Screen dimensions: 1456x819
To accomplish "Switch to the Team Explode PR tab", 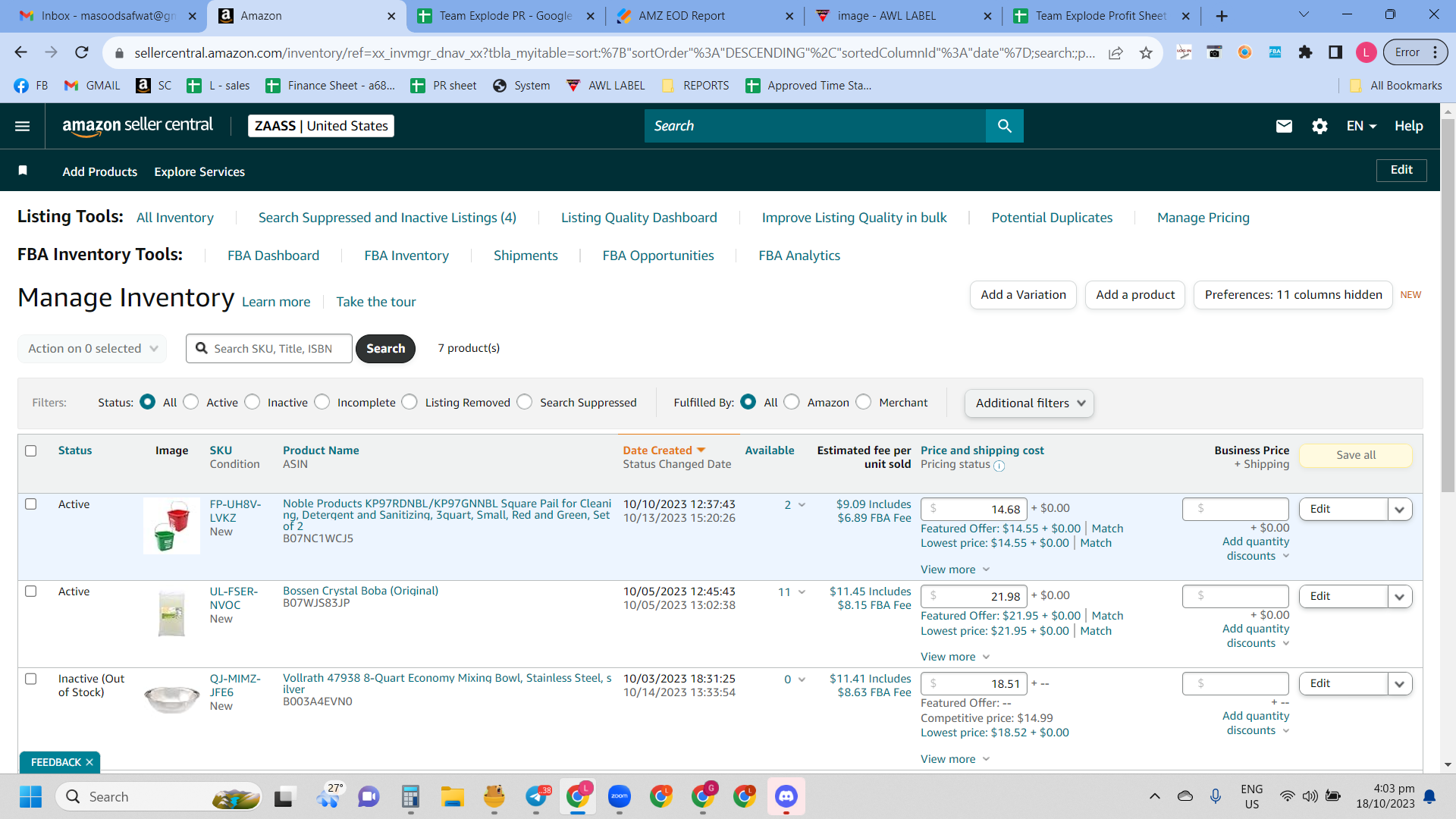I will (505, 16).
